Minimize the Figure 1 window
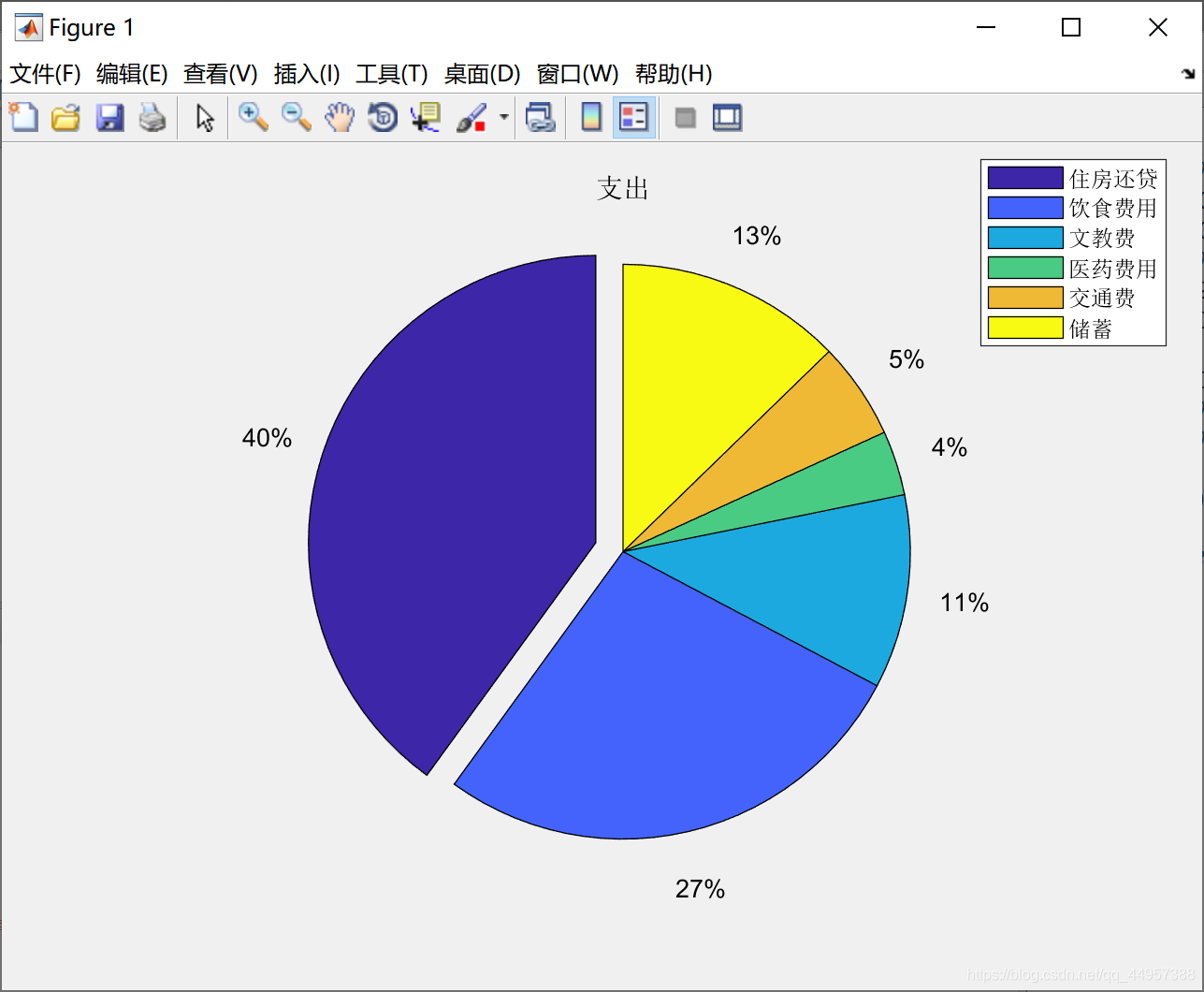 (x=985, y=28)
